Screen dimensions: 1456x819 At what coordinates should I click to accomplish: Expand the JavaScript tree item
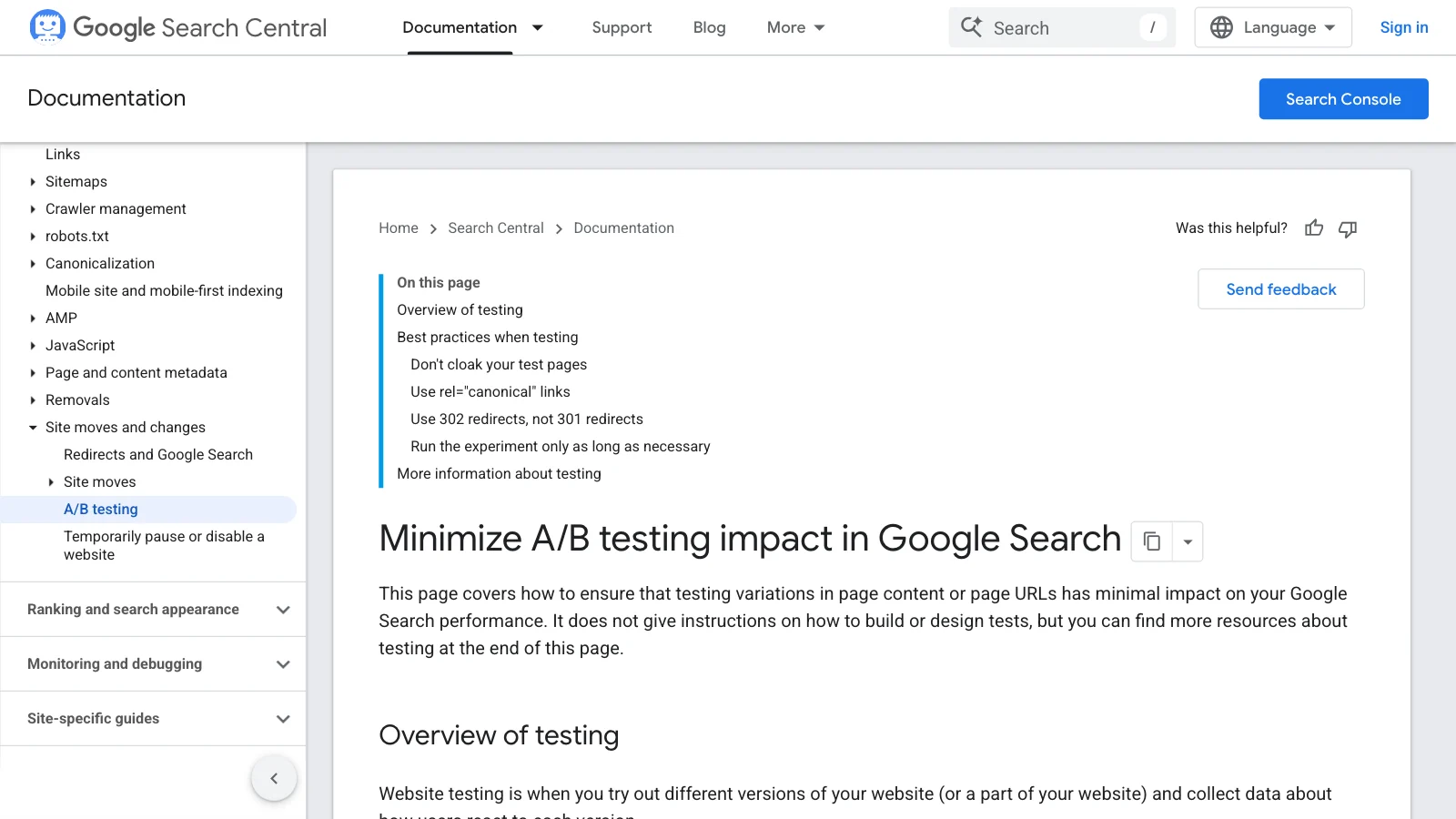click(x=33, y=346)
